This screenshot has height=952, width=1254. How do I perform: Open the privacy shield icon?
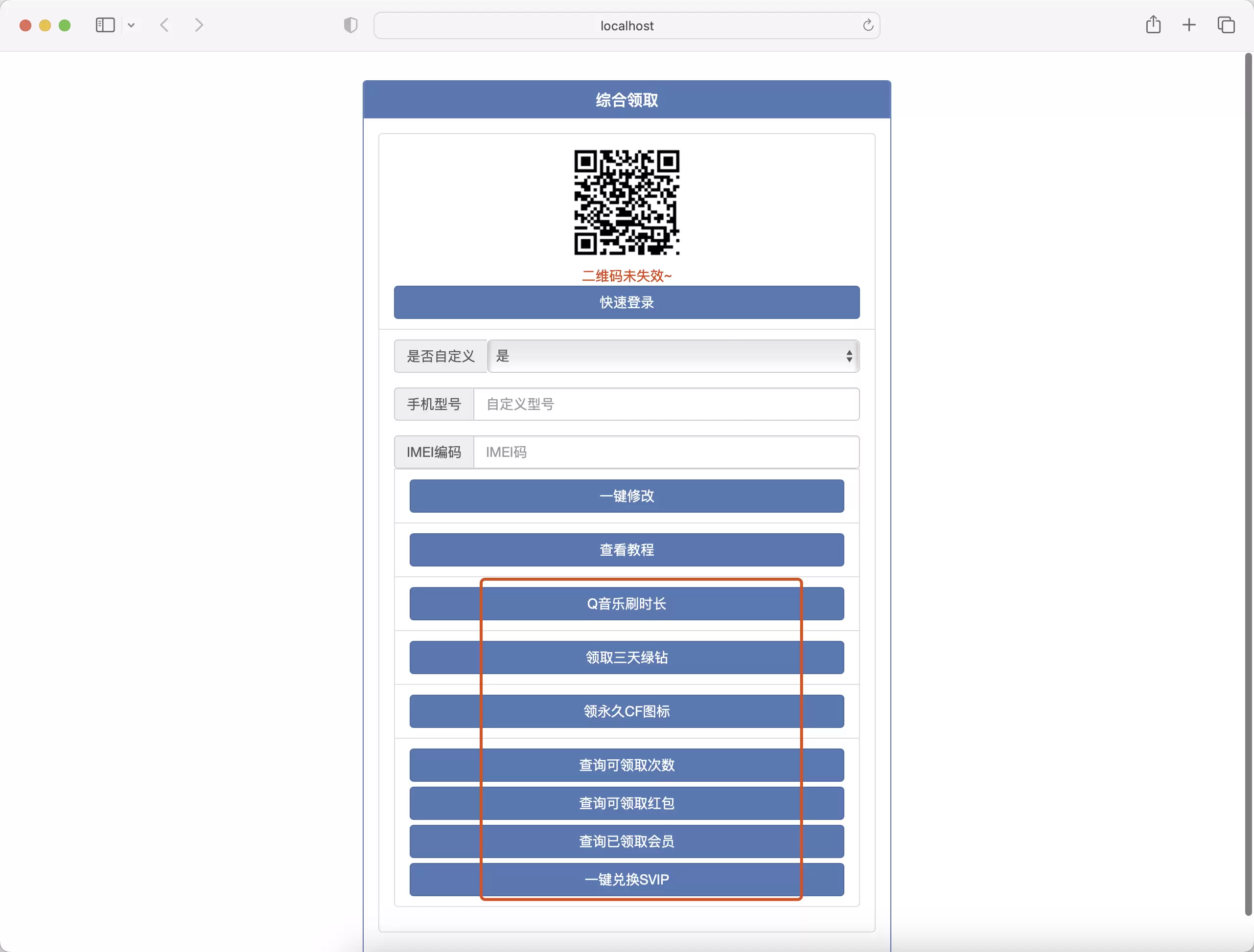(350, 25)
